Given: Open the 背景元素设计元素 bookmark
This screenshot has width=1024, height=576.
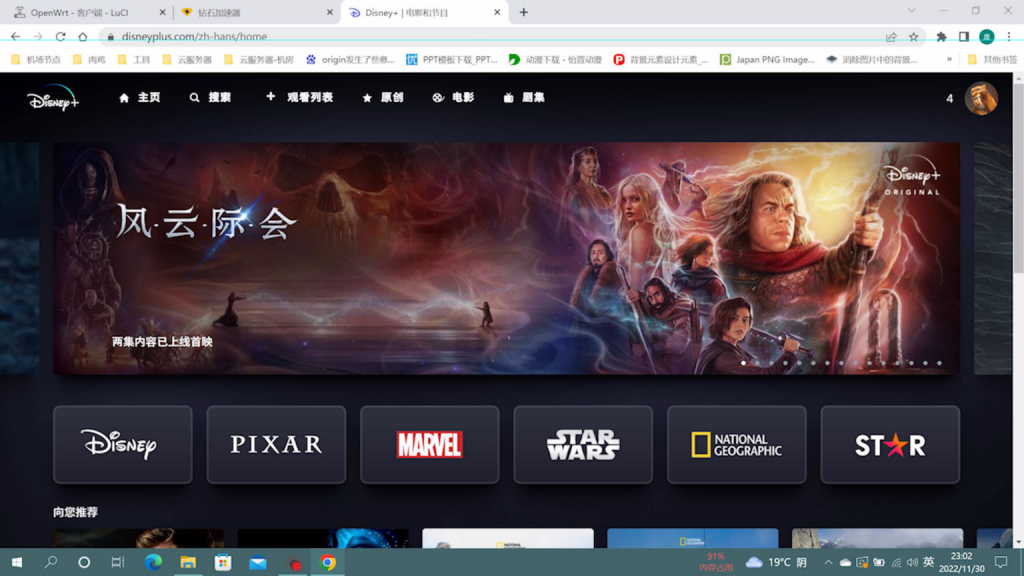Looking at the screenshot, I should point(661,59).
